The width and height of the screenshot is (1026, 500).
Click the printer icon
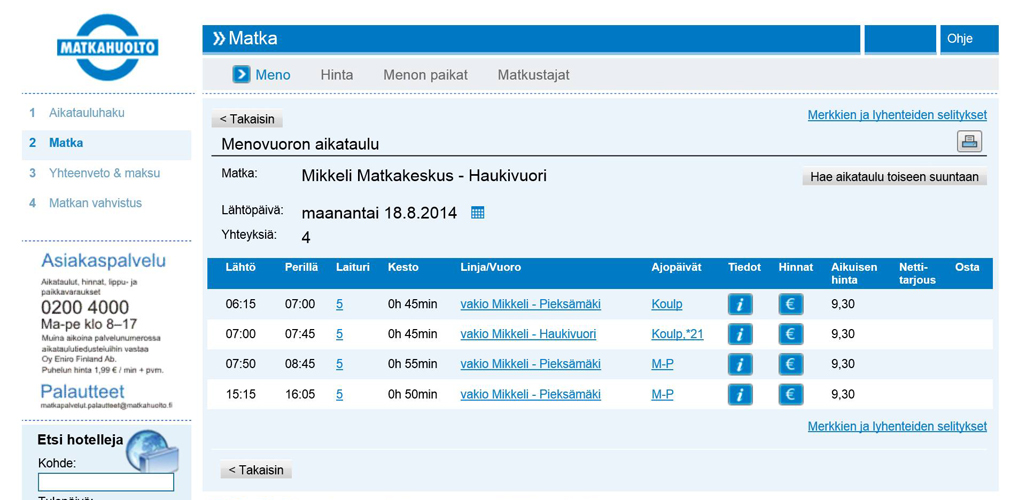pos(970,141)
